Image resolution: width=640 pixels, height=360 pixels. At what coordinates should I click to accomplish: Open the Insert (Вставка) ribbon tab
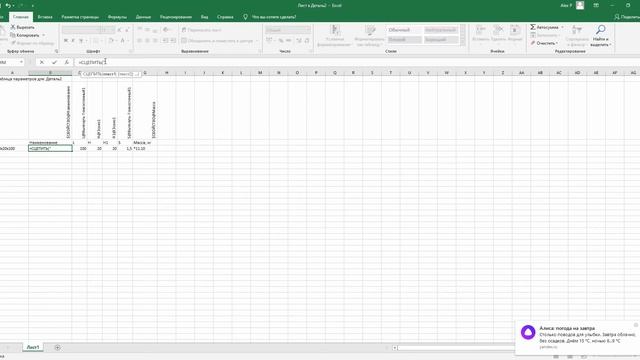[45, 17]
